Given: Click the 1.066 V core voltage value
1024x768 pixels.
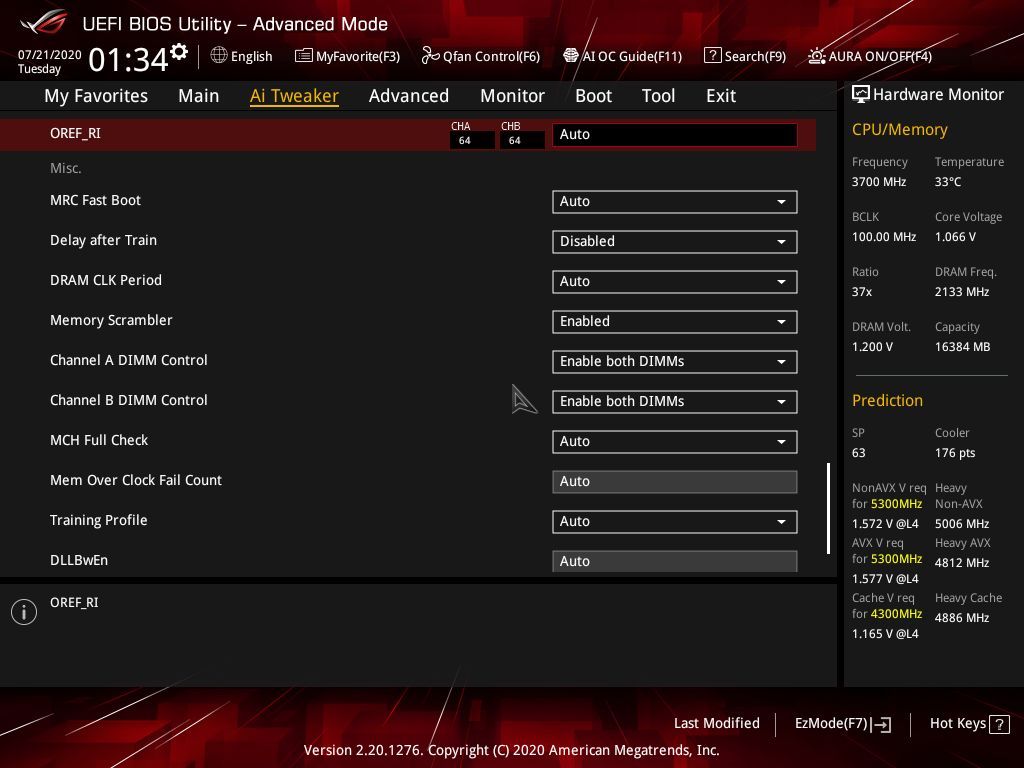Looking at the screenshot, I should 955,237.
